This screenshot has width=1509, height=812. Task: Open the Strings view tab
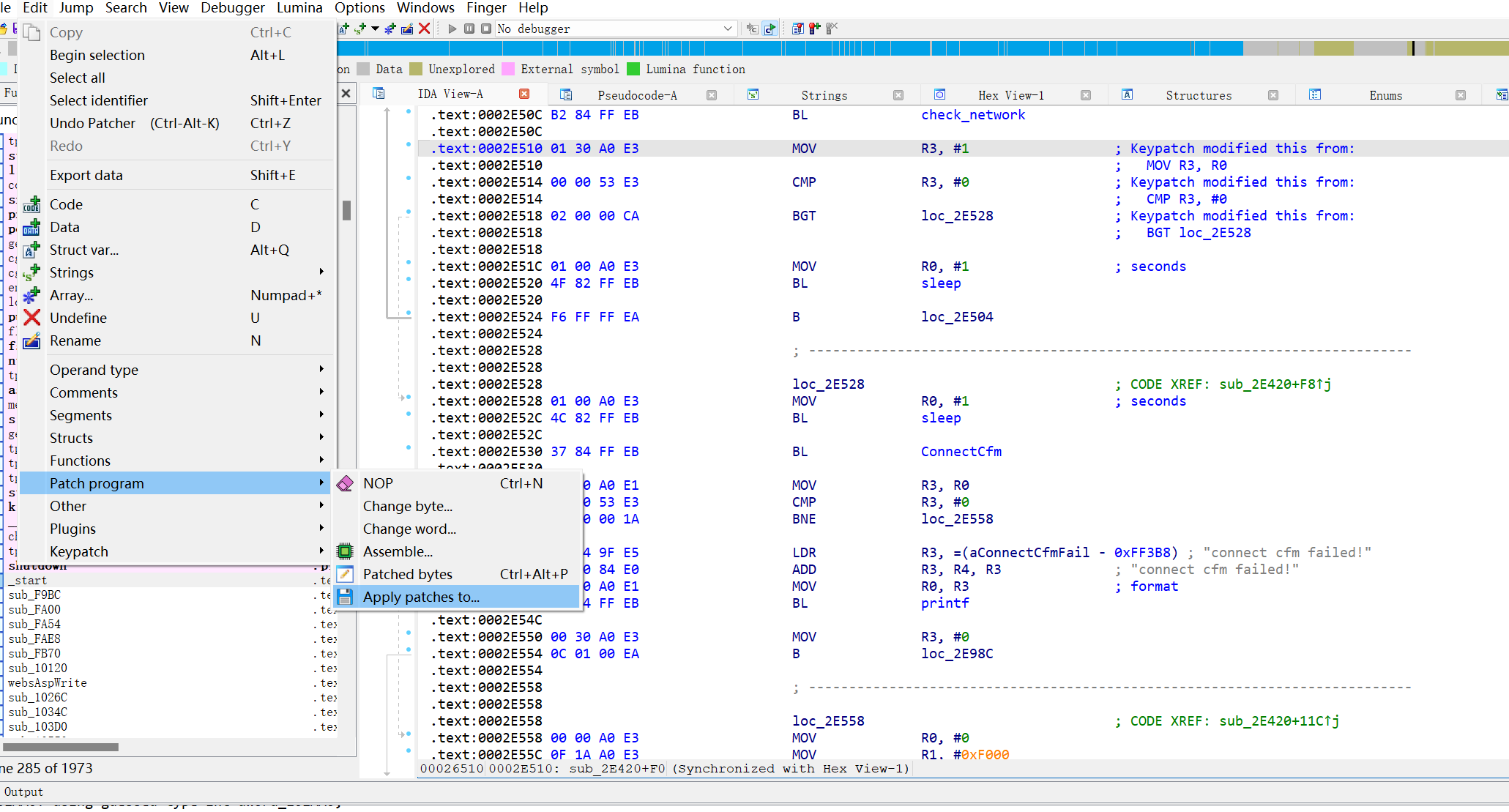(x=824, y=95)
